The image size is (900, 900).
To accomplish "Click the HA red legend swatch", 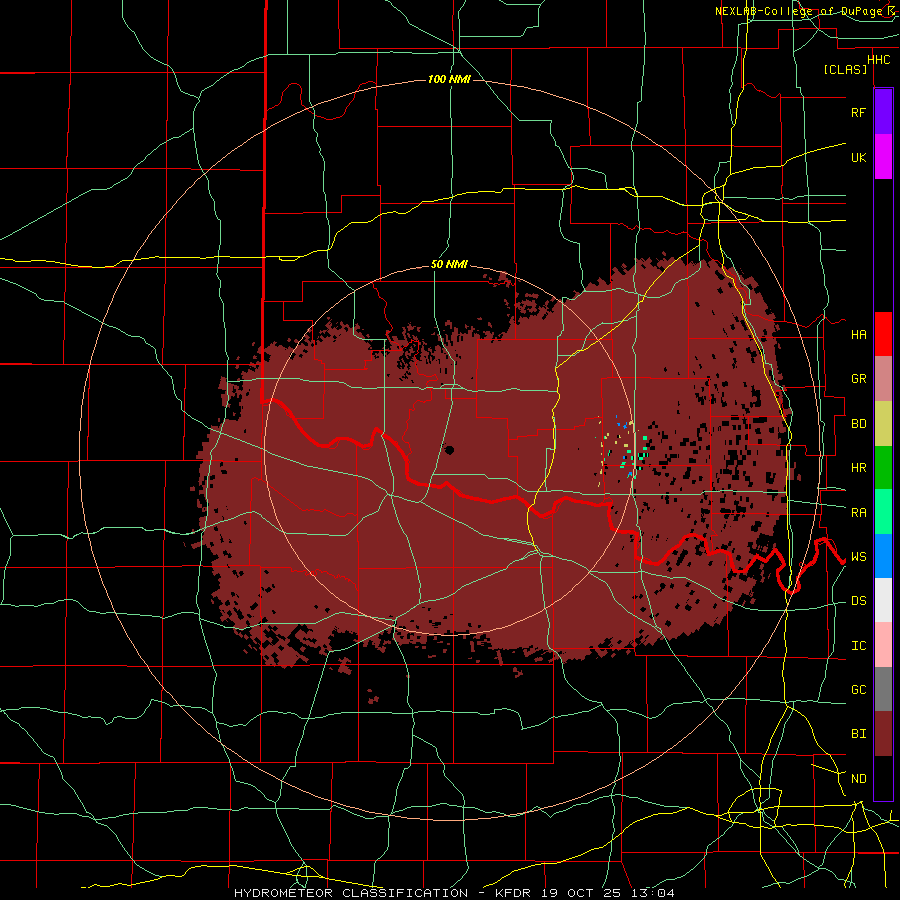I will click(x=883, y=334).
